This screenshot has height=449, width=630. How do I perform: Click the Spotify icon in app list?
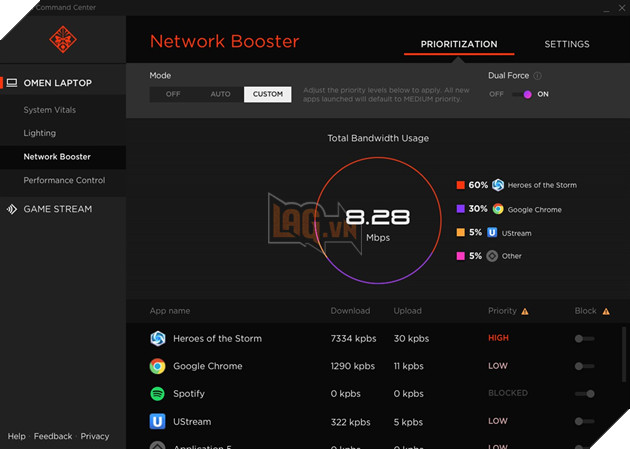click(157, 394)
